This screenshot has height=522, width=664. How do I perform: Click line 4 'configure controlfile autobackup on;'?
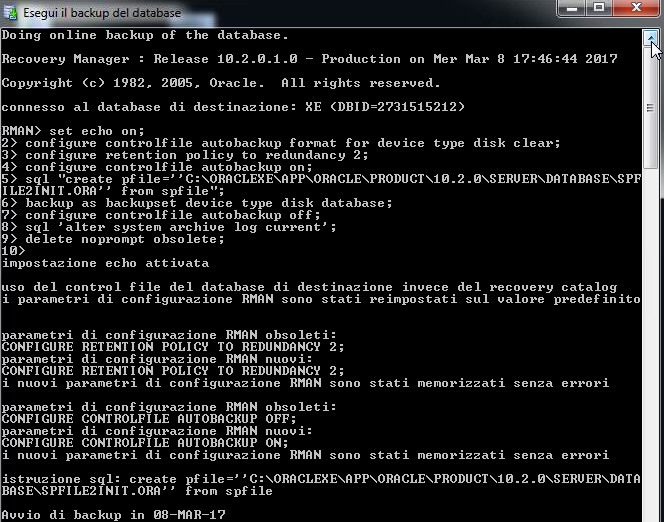(157, 167)
